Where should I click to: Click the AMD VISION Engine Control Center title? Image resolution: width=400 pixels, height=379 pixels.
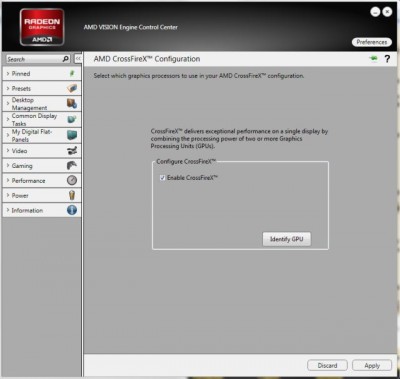click(131, 27)
